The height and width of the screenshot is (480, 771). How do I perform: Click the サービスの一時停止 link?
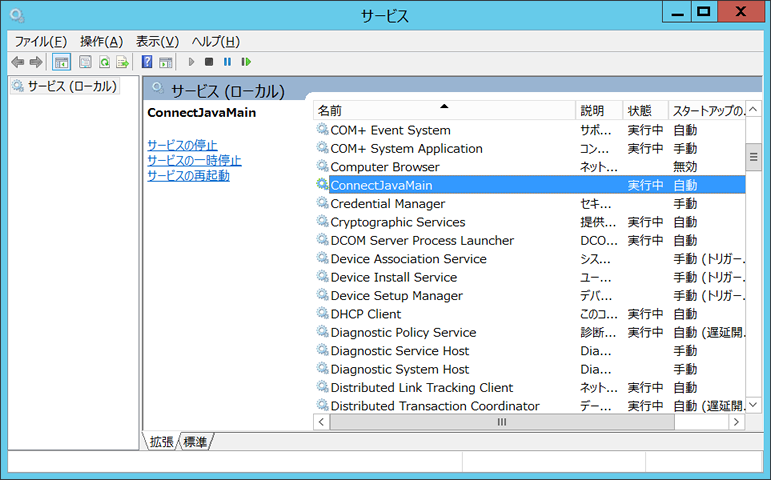(194, 161)
